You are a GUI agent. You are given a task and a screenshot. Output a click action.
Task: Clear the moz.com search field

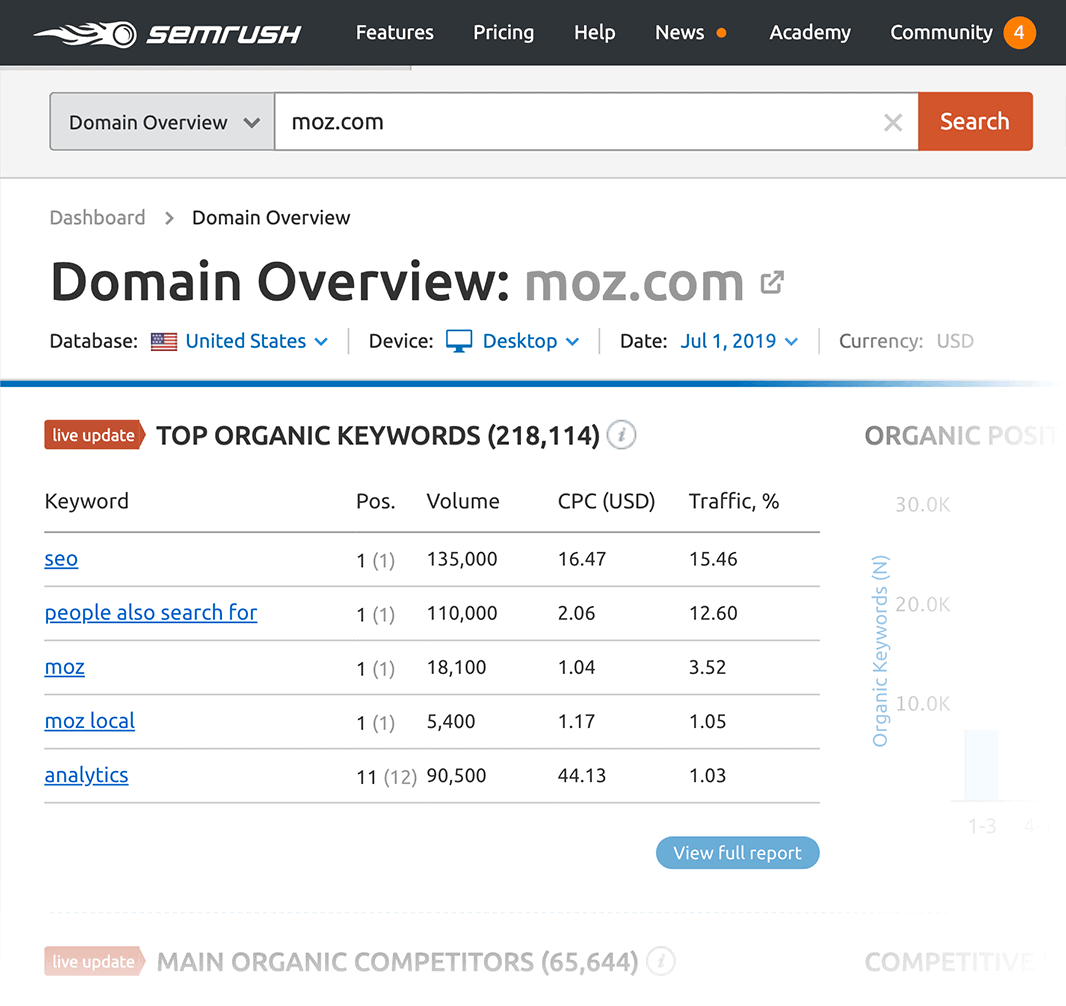(x=893, y=122)
